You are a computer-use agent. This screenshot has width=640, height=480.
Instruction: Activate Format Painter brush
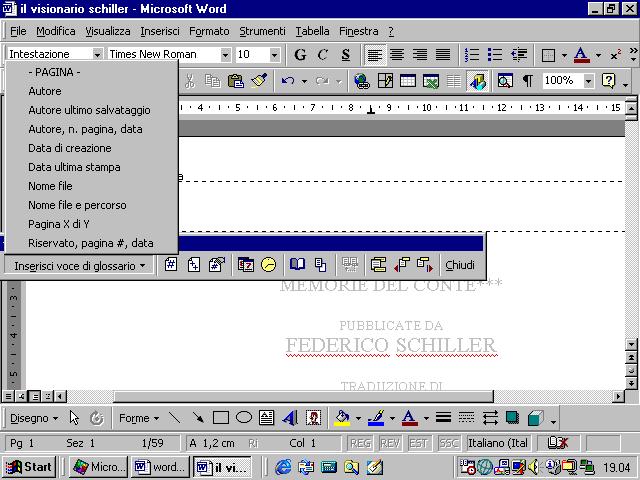coord(259,81)
